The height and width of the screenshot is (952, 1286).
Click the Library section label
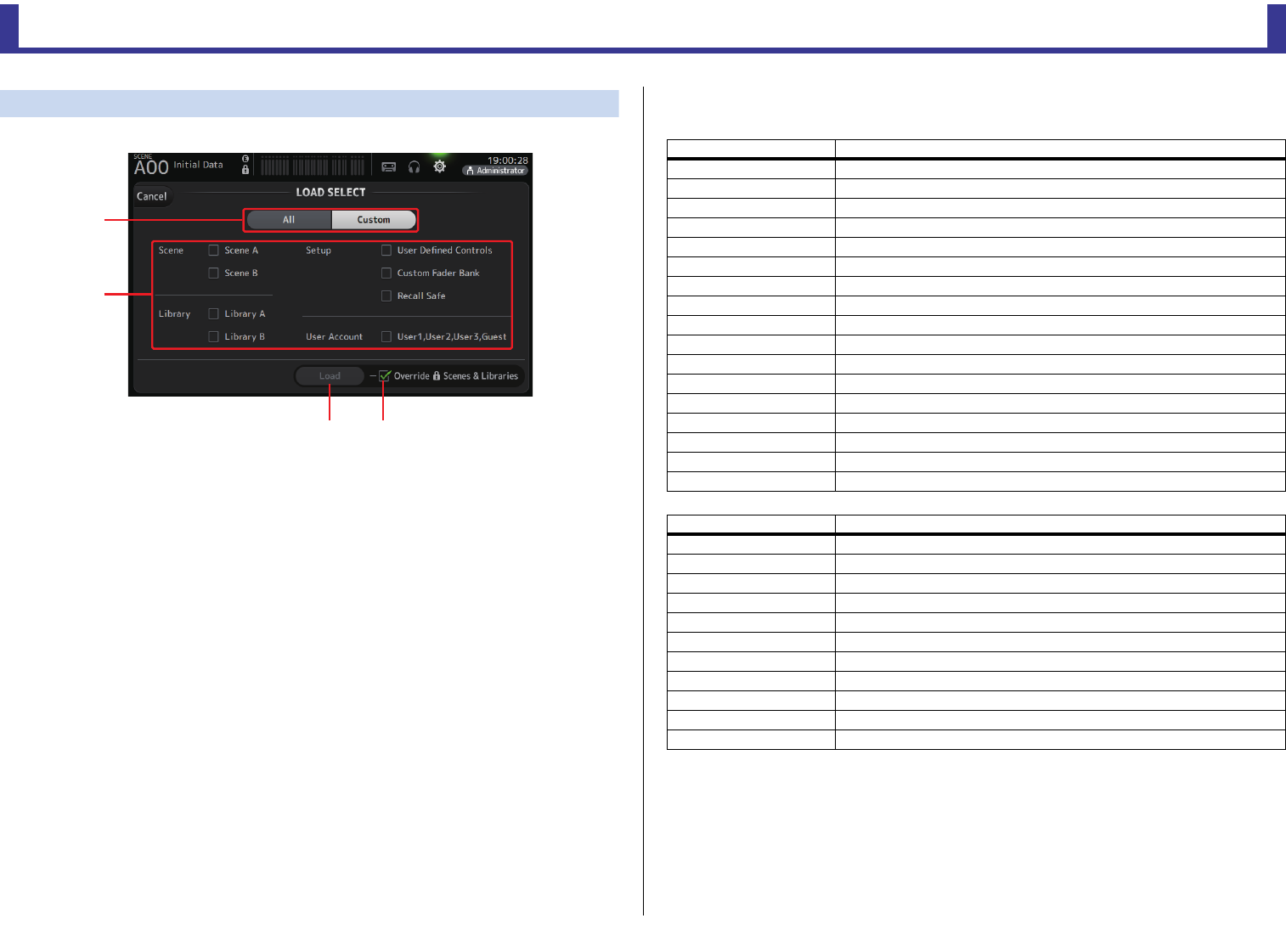click(x=174, y=314)
